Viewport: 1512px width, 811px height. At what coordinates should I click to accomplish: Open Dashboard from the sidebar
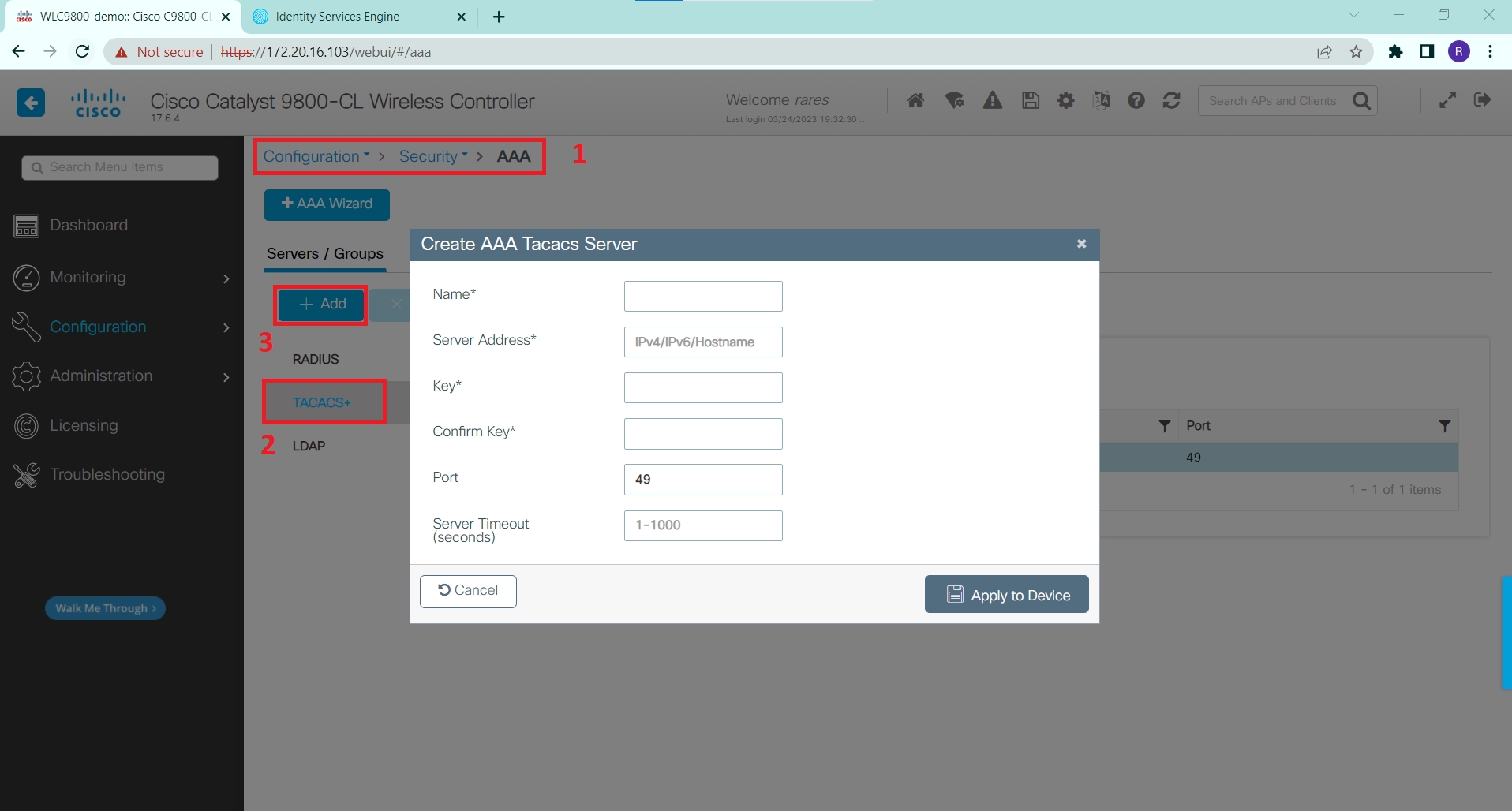tap(88, 226)
